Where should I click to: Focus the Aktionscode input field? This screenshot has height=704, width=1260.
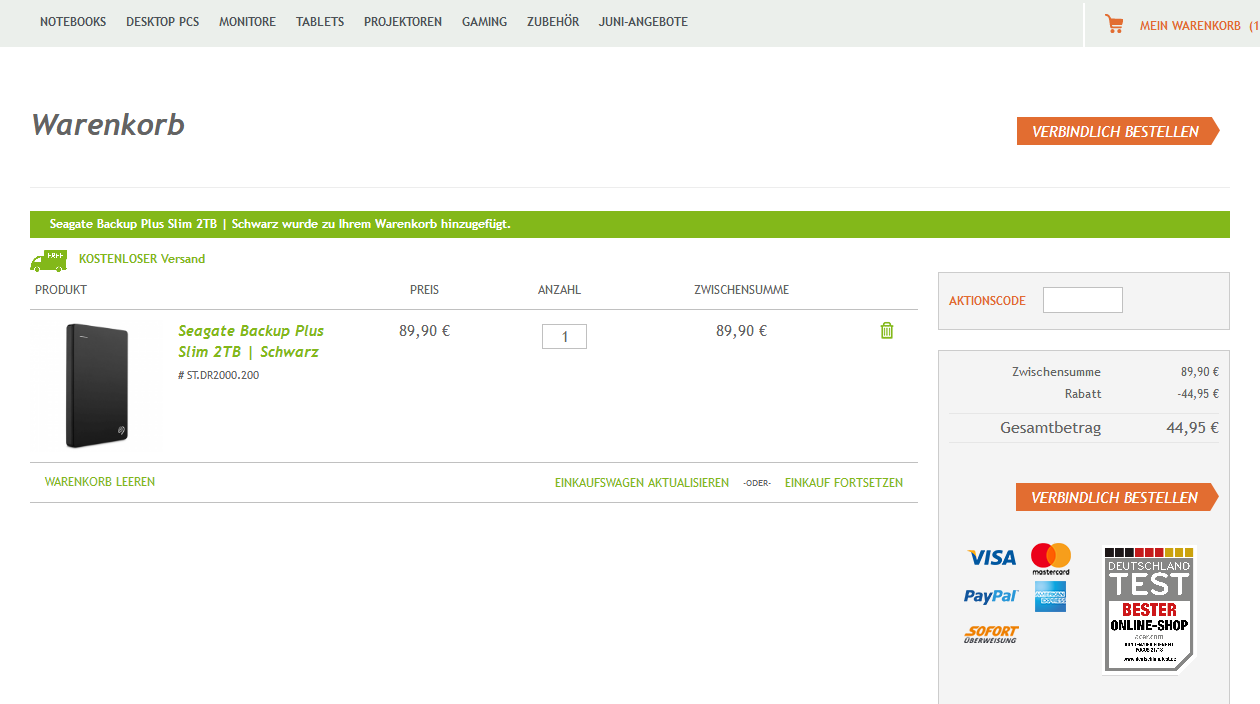pos(1082,300)
